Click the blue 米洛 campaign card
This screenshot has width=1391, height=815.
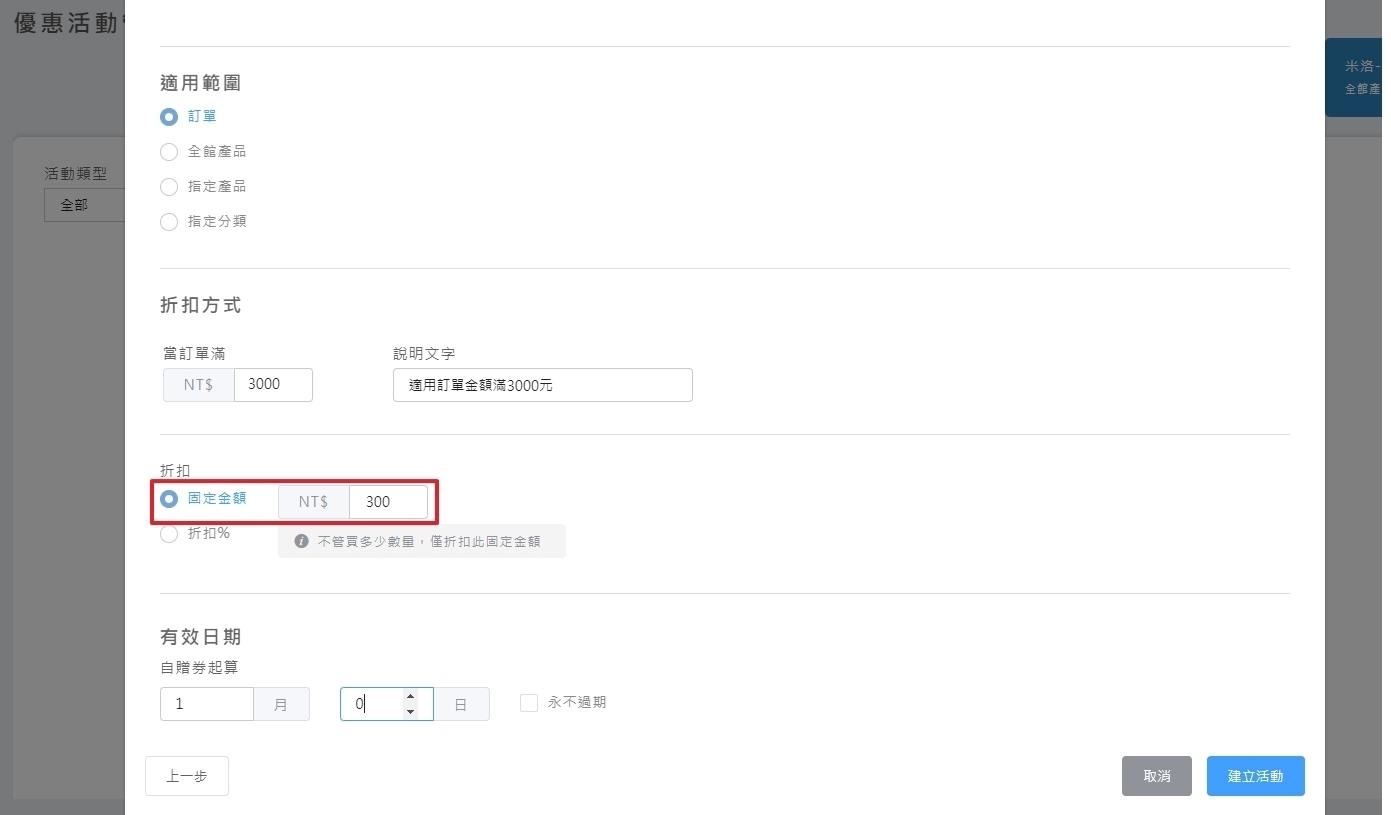pyautogui.click(x=1357, y=78)
